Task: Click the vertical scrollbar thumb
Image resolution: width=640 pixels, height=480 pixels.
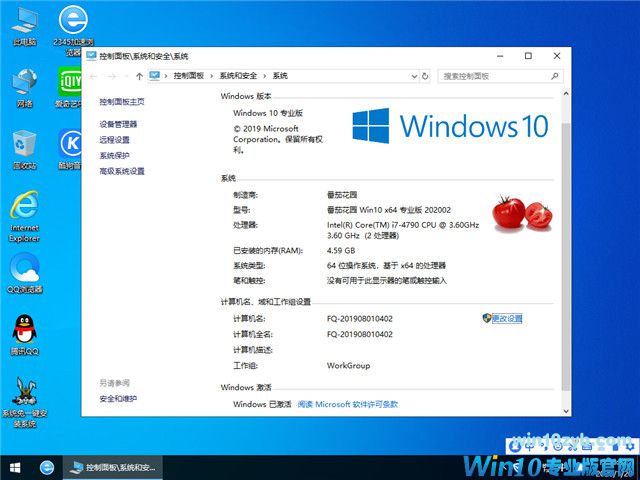Action: (x=566, y=255)
